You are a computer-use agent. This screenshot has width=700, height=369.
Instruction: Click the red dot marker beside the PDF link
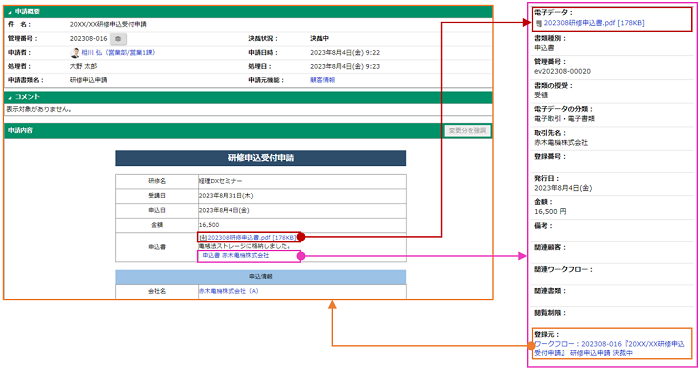(301, 237)
